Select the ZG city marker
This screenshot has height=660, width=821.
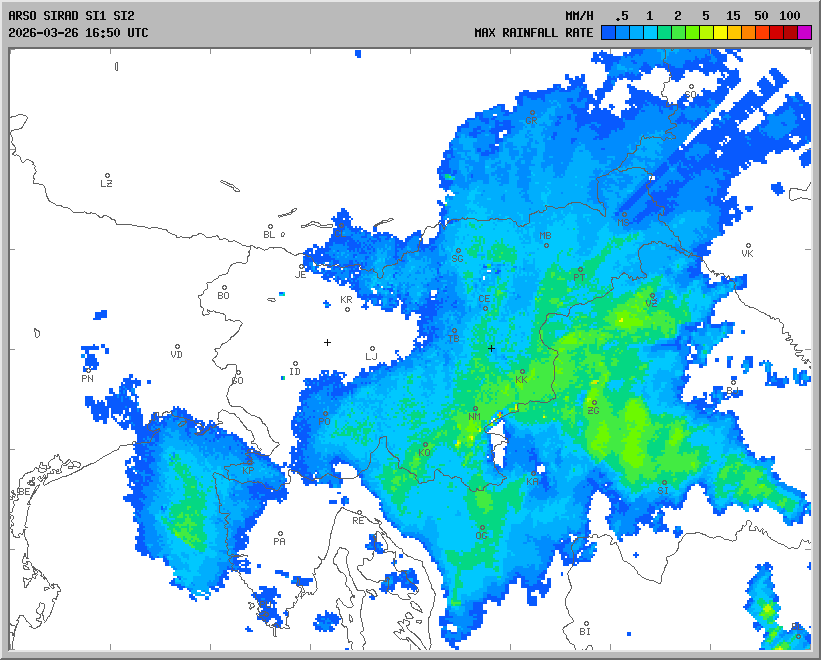point(594,403)
